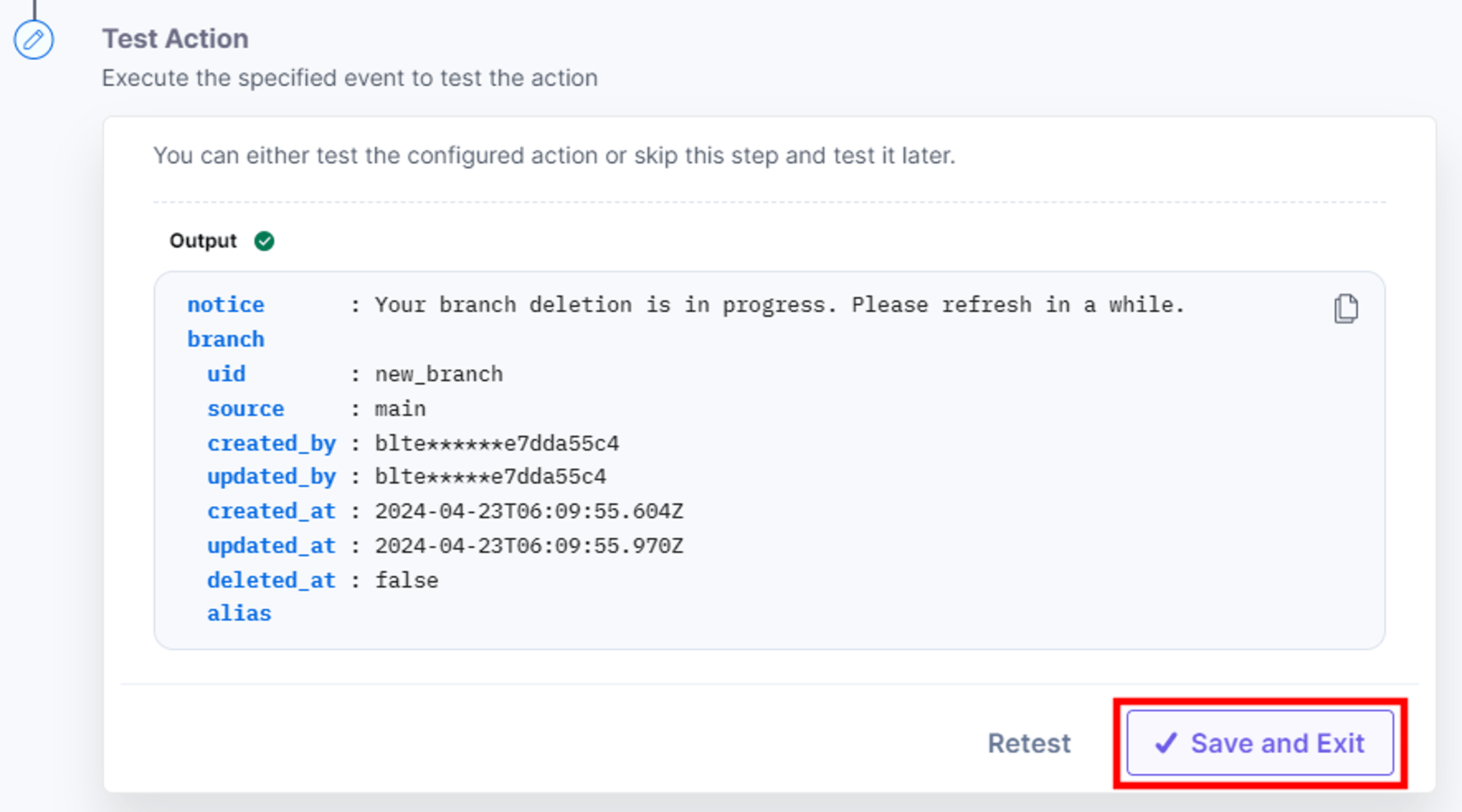Click the checkmark inside Save and Exit
Image resolution: width=1462 pixels, height=812 pixels.
[x=1166, y=743]
